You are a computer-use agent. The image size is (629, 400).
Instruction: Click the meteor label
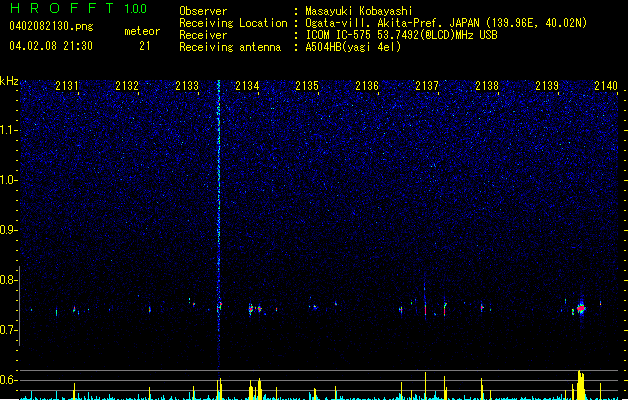142,31
